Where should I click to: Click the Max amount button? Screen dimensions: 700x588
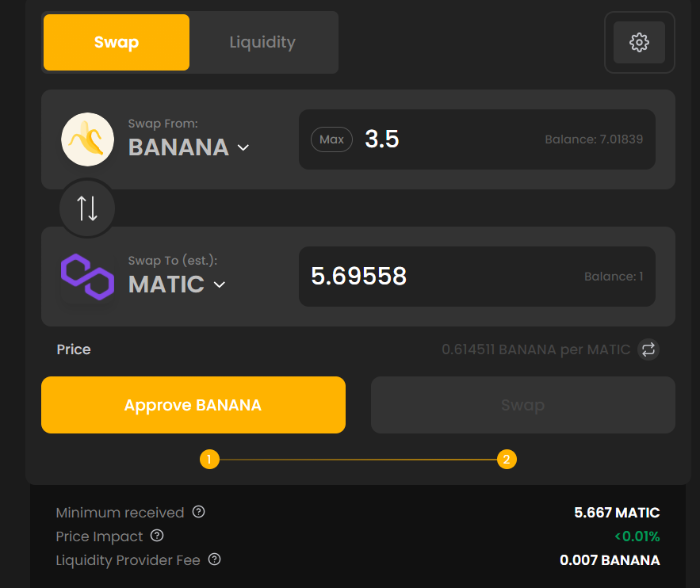click(332, 139)
